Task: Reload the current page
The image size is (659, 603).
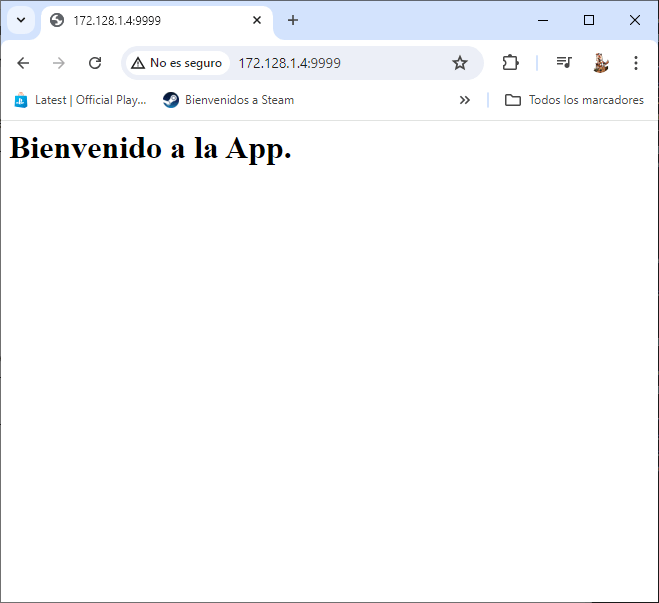Action: (x=95, y=63)
